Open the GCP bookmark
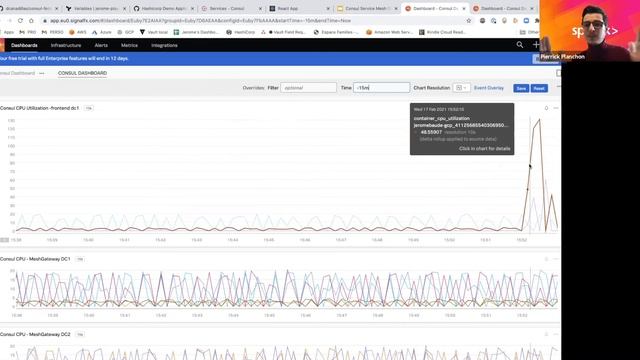 [126, 32]
